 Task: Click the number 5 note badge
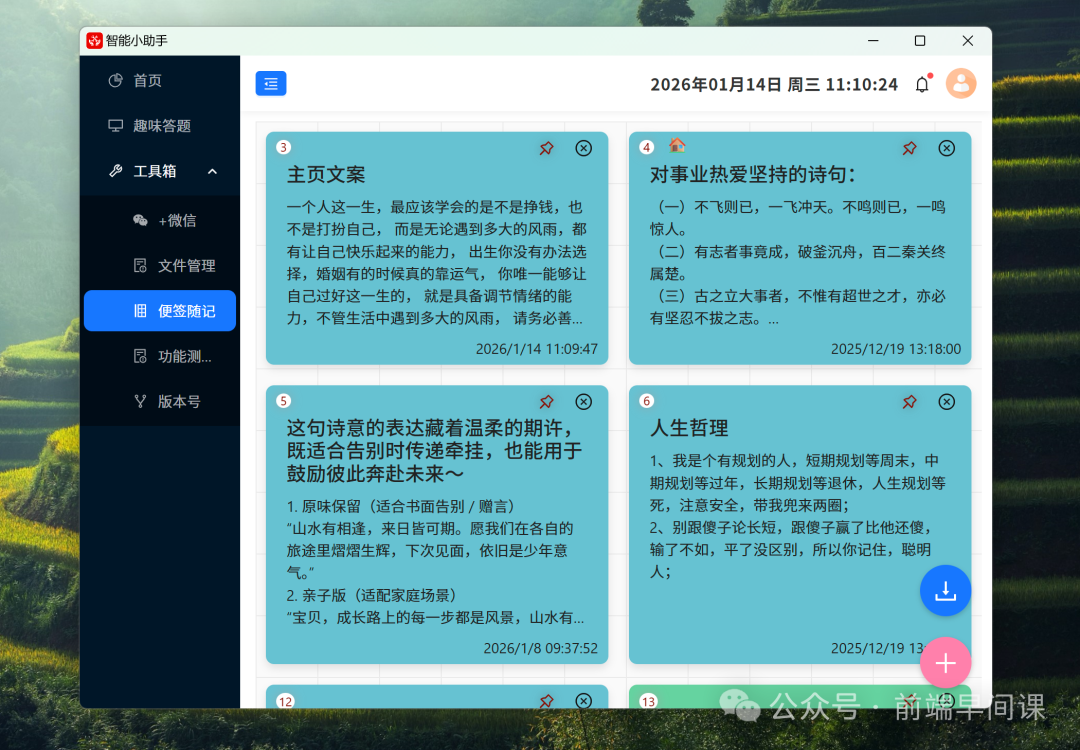pos(283,401)
